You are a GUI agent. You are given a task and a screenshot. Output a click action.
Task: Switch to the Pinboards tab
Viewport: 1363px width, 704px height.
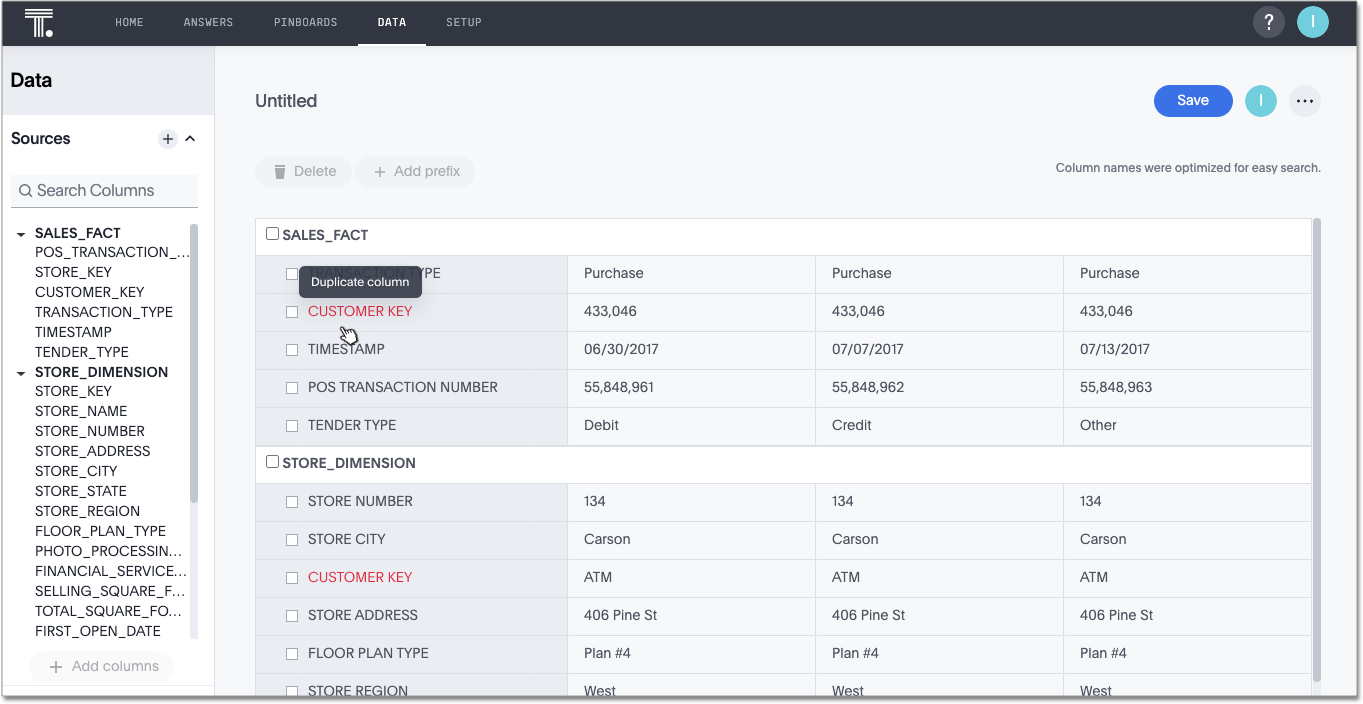305,22
